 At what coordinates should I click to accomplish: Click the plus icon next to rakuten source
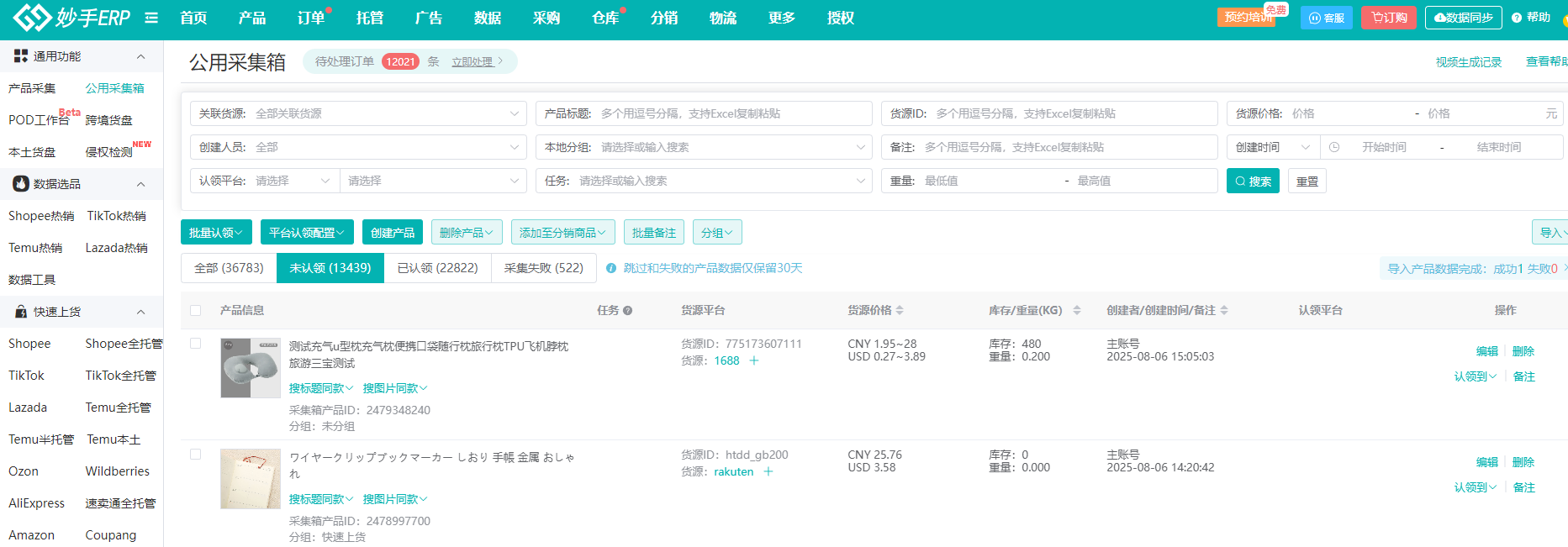click(768, 471)
